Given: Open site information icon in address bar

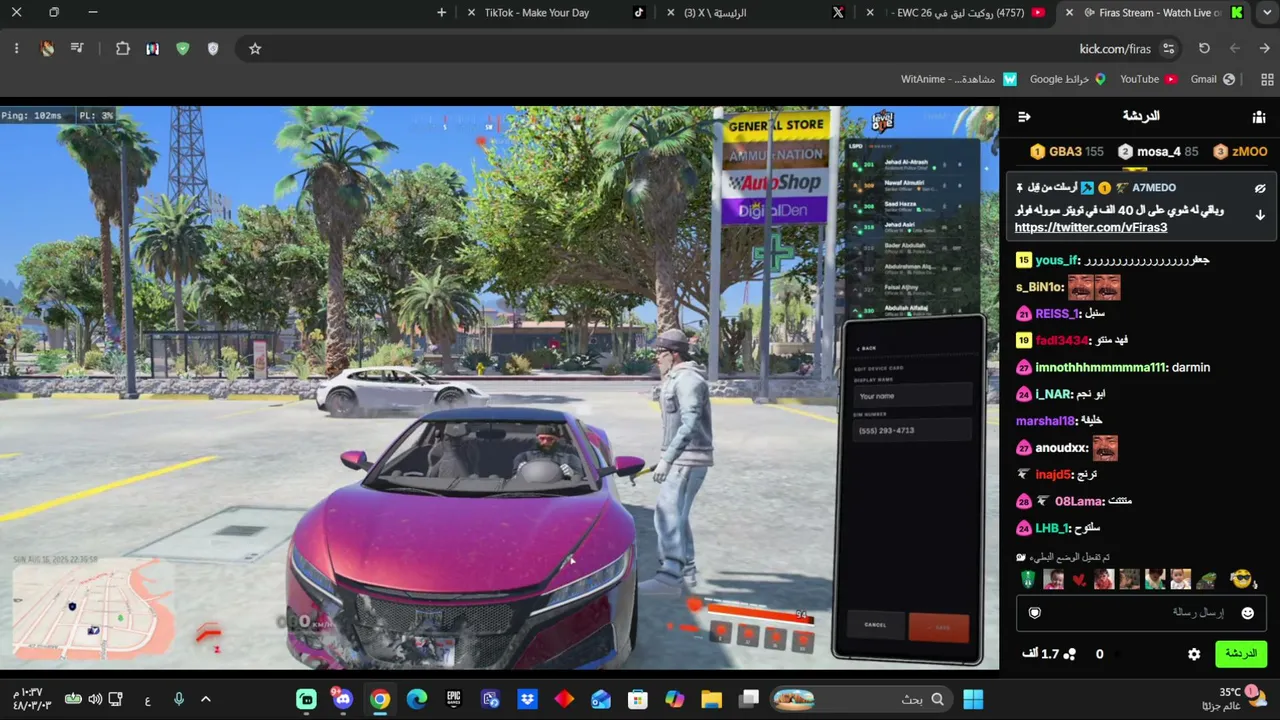Looking at the screenshot, I should point(1168,48).
